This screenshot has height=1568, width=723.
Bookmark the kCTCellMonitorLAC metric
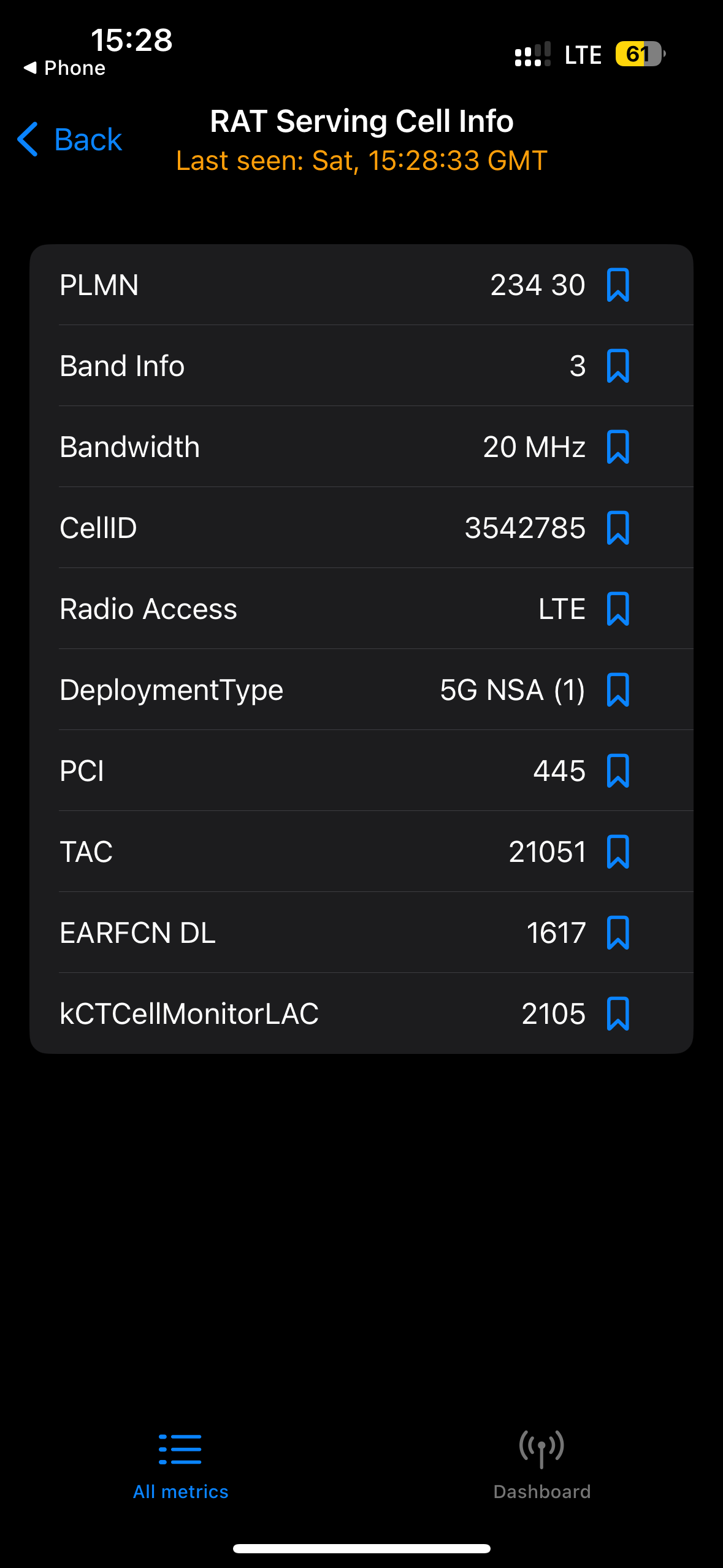[x=618, y=1014]
